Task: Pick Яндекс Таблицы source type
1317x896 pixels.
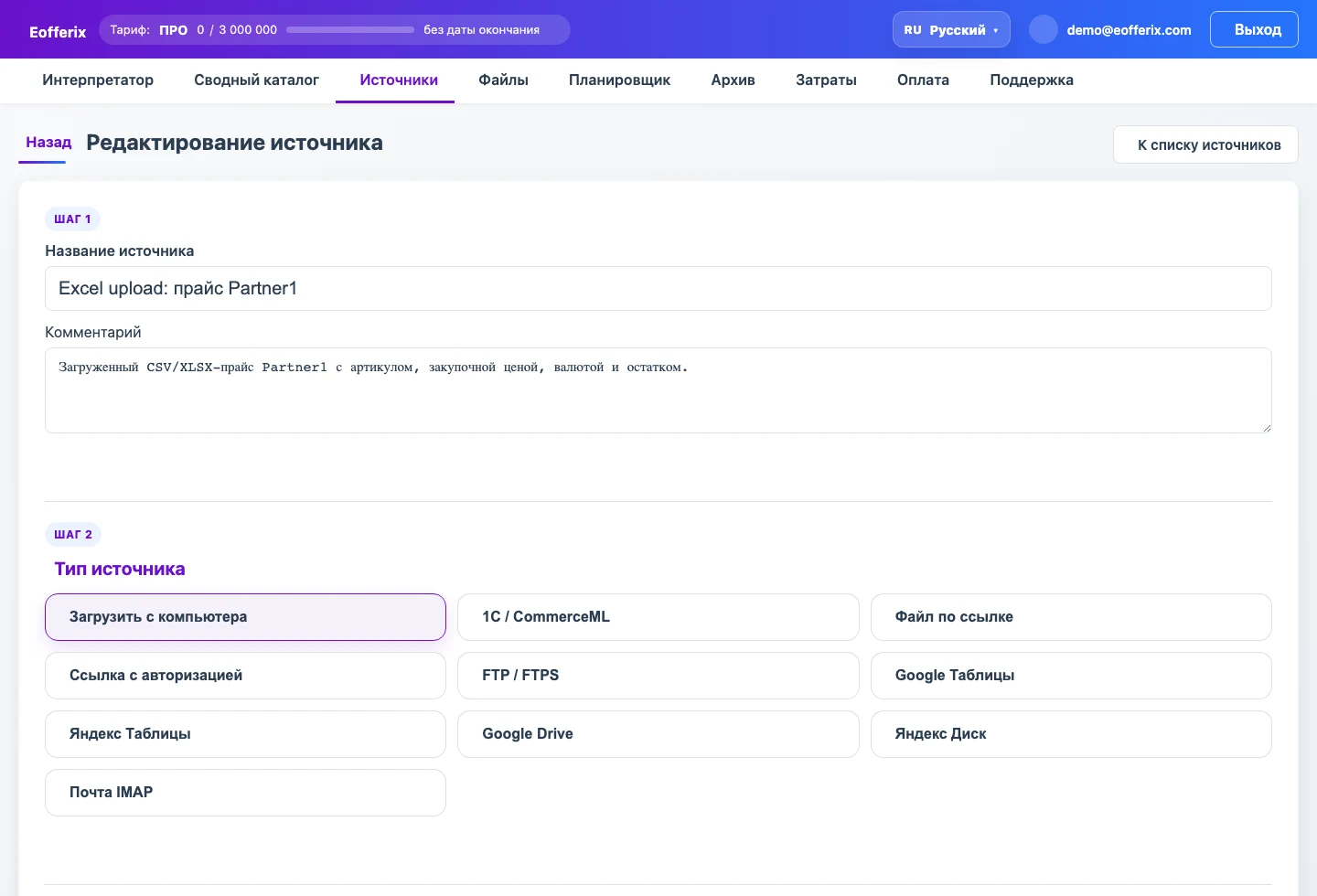Action: [245, 734]
